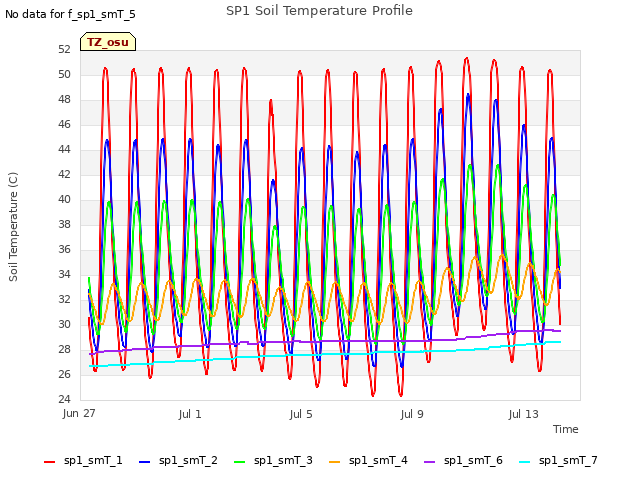The height and width of the screenshot is (480, 640).
Task: Select the sp1_smT_2 legend label
Action: (188, 461)
